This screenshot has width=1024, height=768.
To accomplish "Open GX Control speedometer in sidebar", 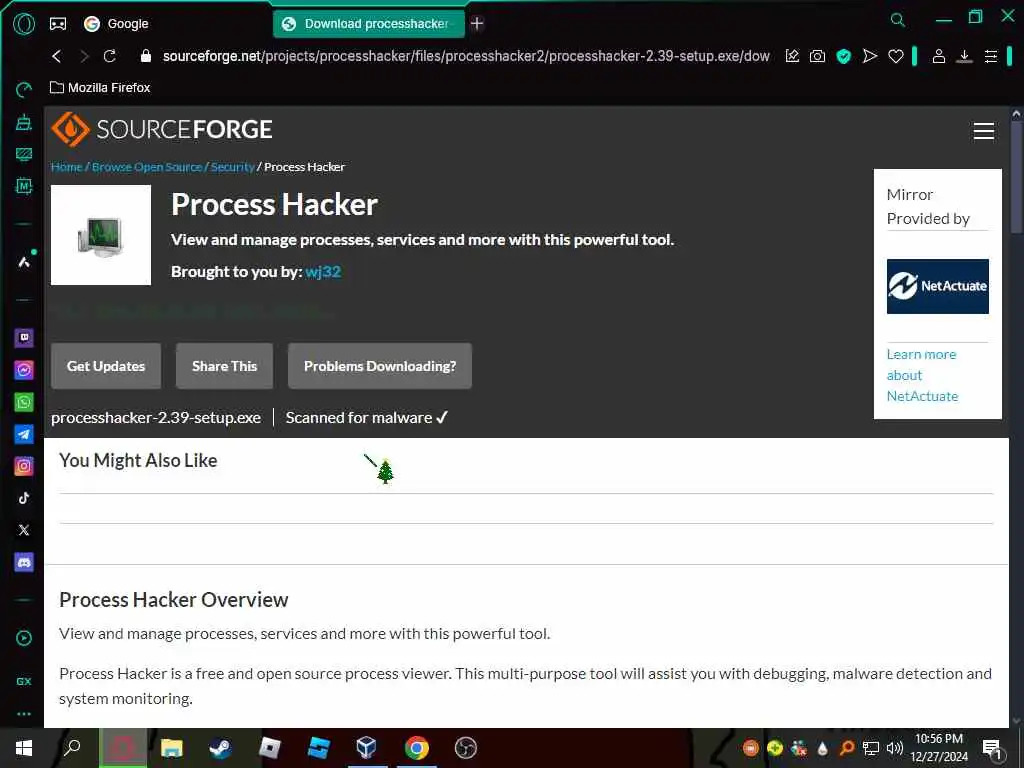I will pos(24,90).
